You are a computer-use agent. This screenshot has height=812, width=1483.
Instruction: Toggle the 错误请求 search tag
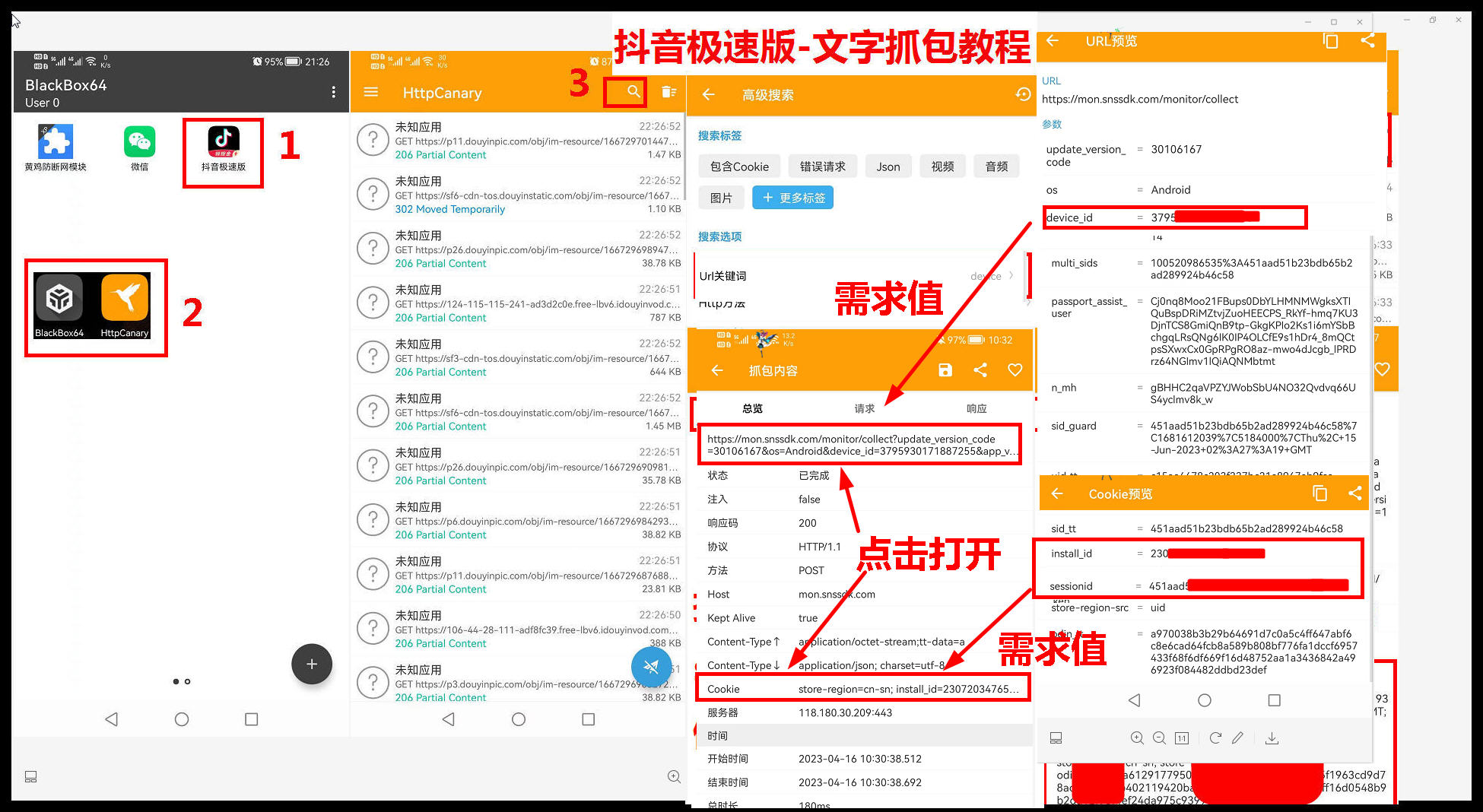click(x=823, y=167)
